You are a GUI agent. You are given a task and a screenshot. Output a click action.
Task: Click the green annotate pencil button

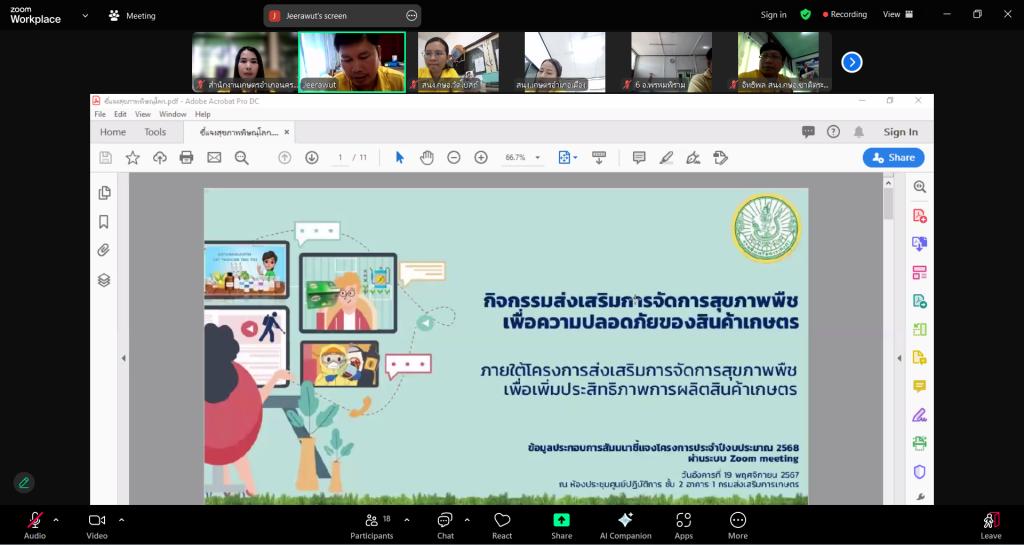click(24, 482)
